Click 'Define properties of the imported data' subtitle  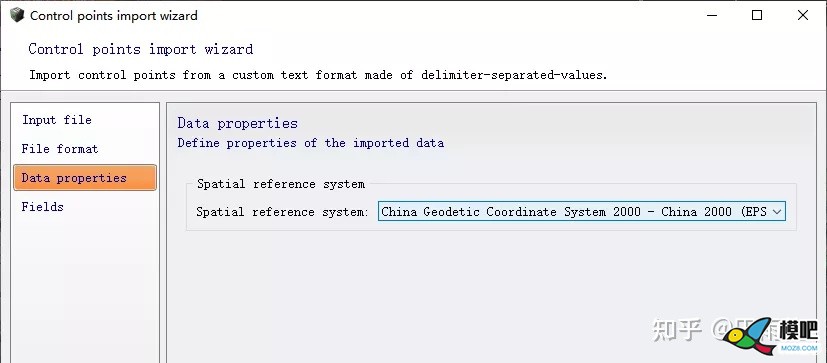click(x=311, y=143)
